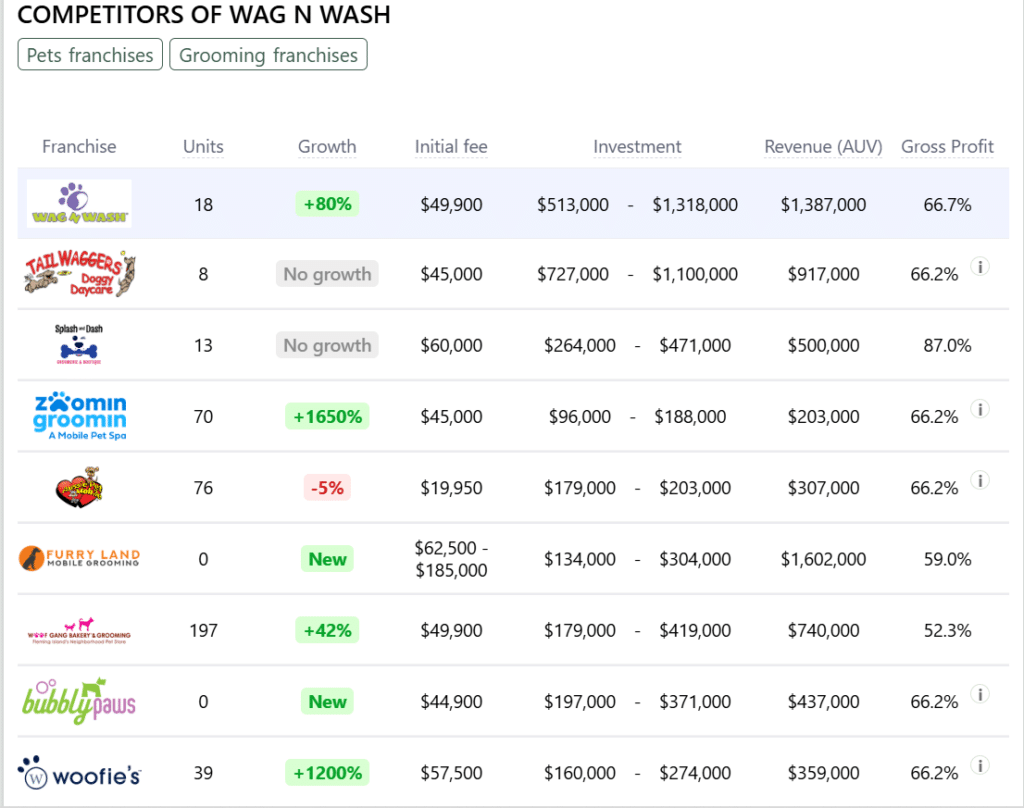Select the +42% growth badge
Screen dimensions: 1024x808
tap(327, 630)
